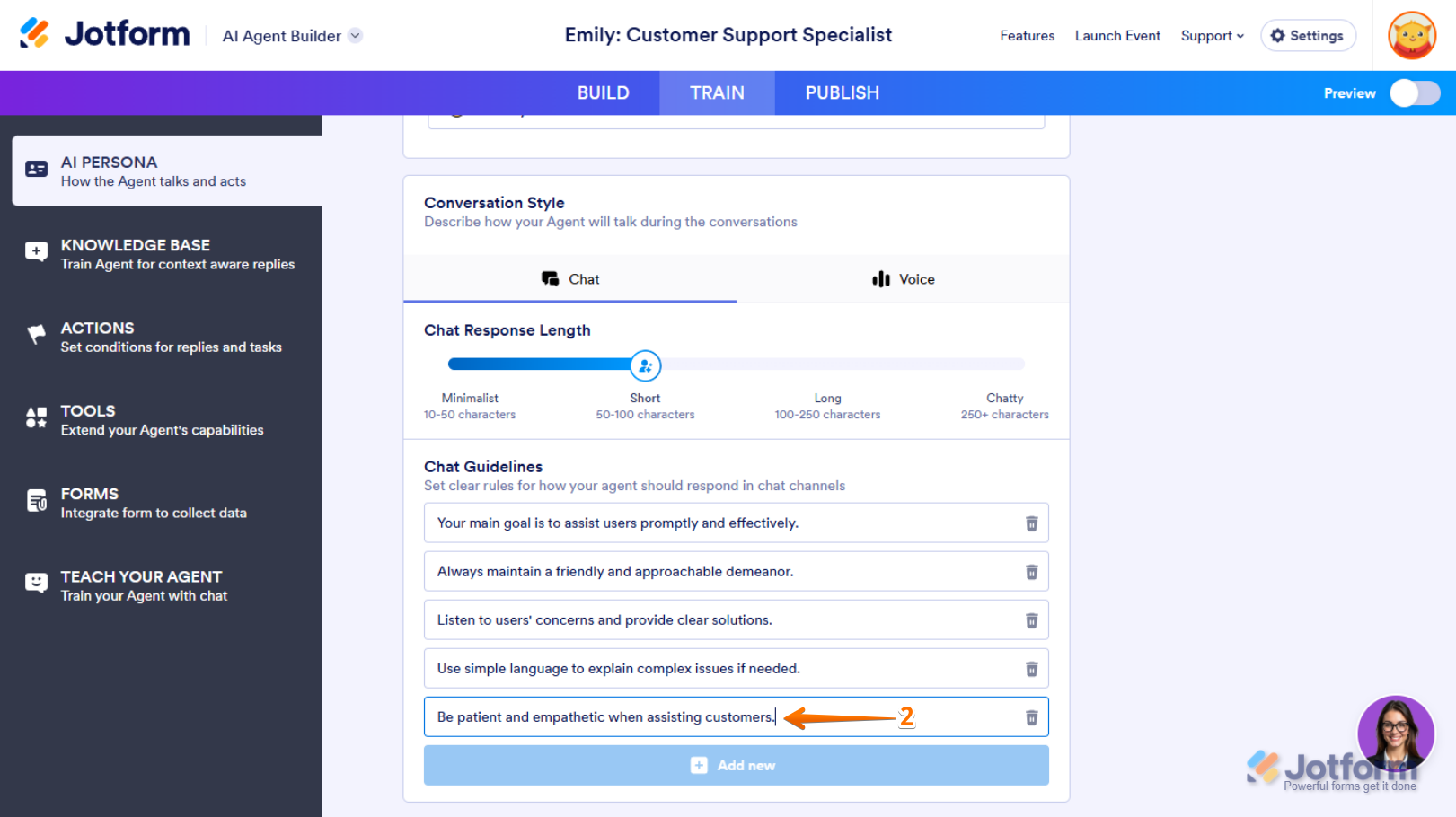Image resolution: width=1456 pixels, height=817 pixels.
Task: Toggle the Preview switch
Action: [1414, 93]
